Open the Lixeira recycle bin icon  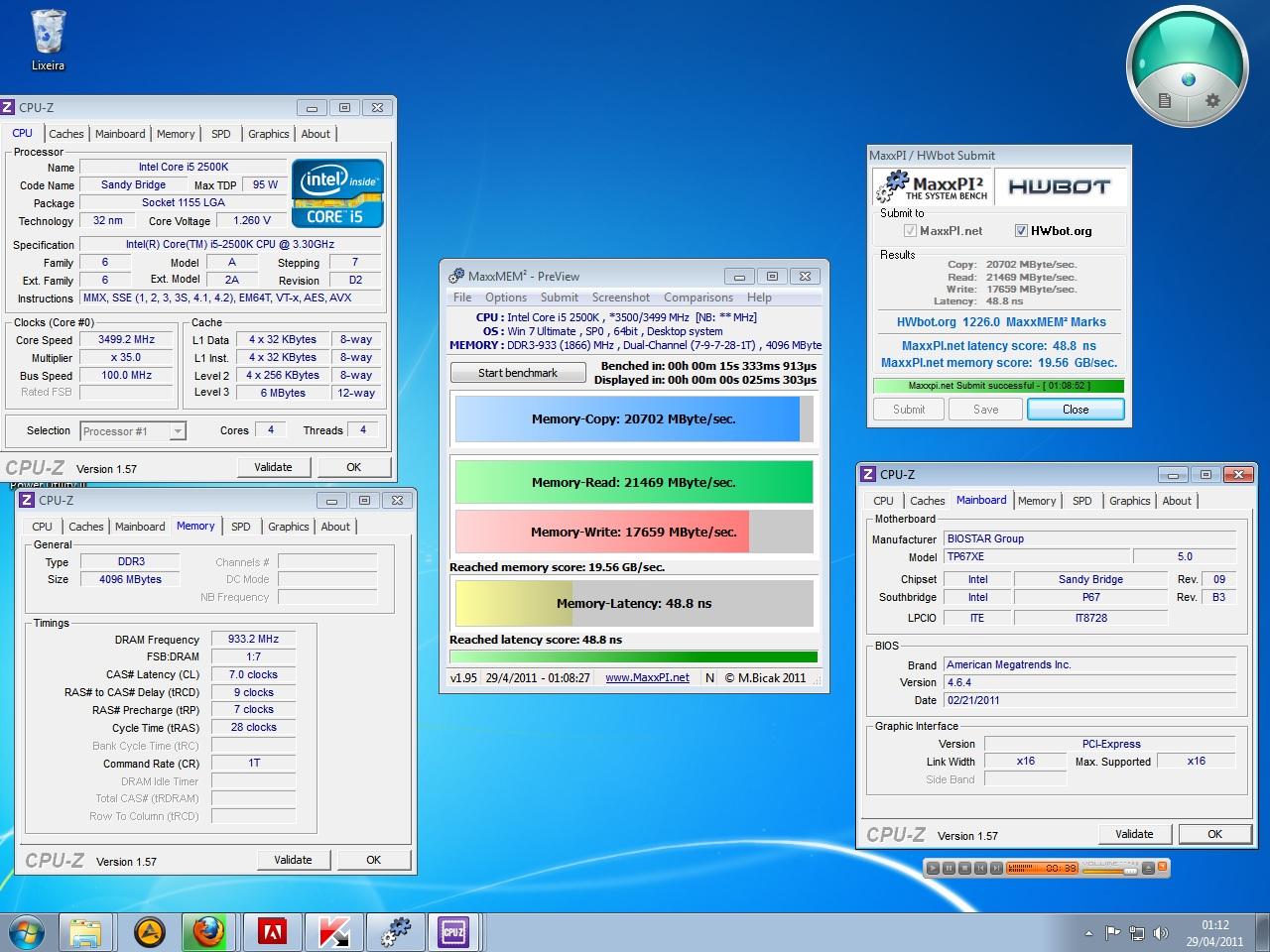(48, 40)
